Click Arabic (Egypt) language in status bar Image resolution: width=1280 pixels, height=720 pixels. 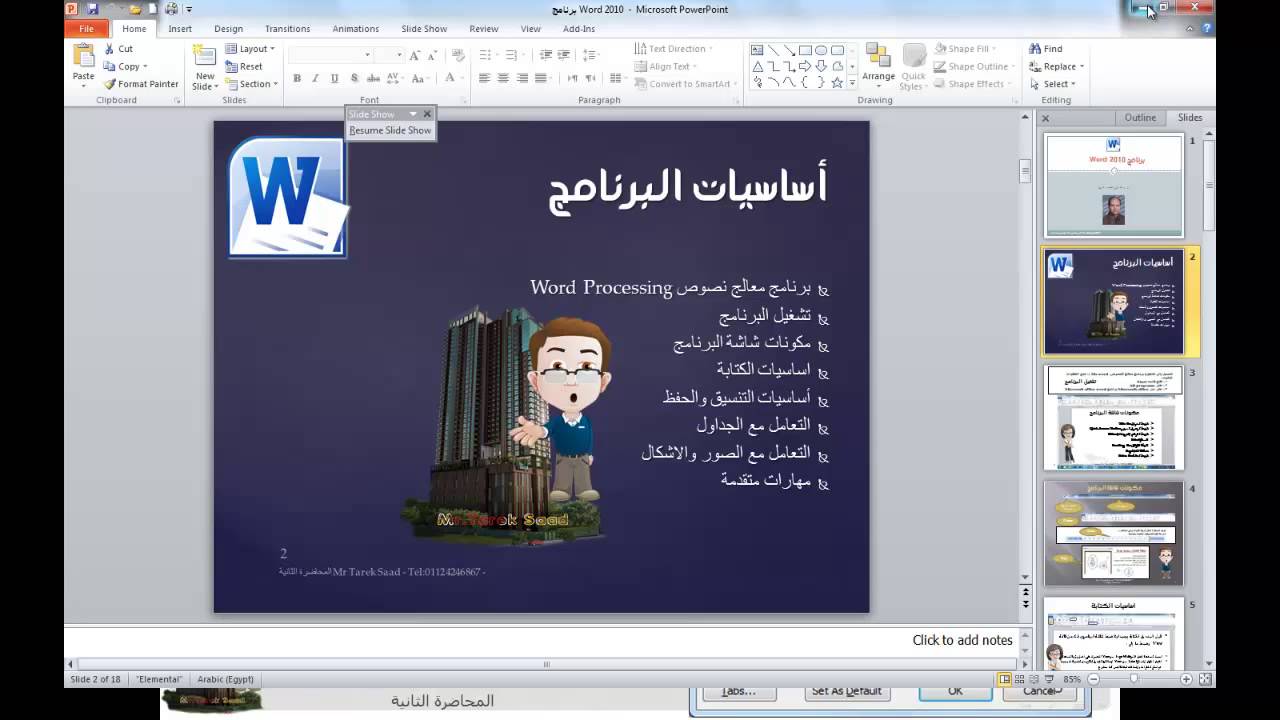(x=225, y=679)
